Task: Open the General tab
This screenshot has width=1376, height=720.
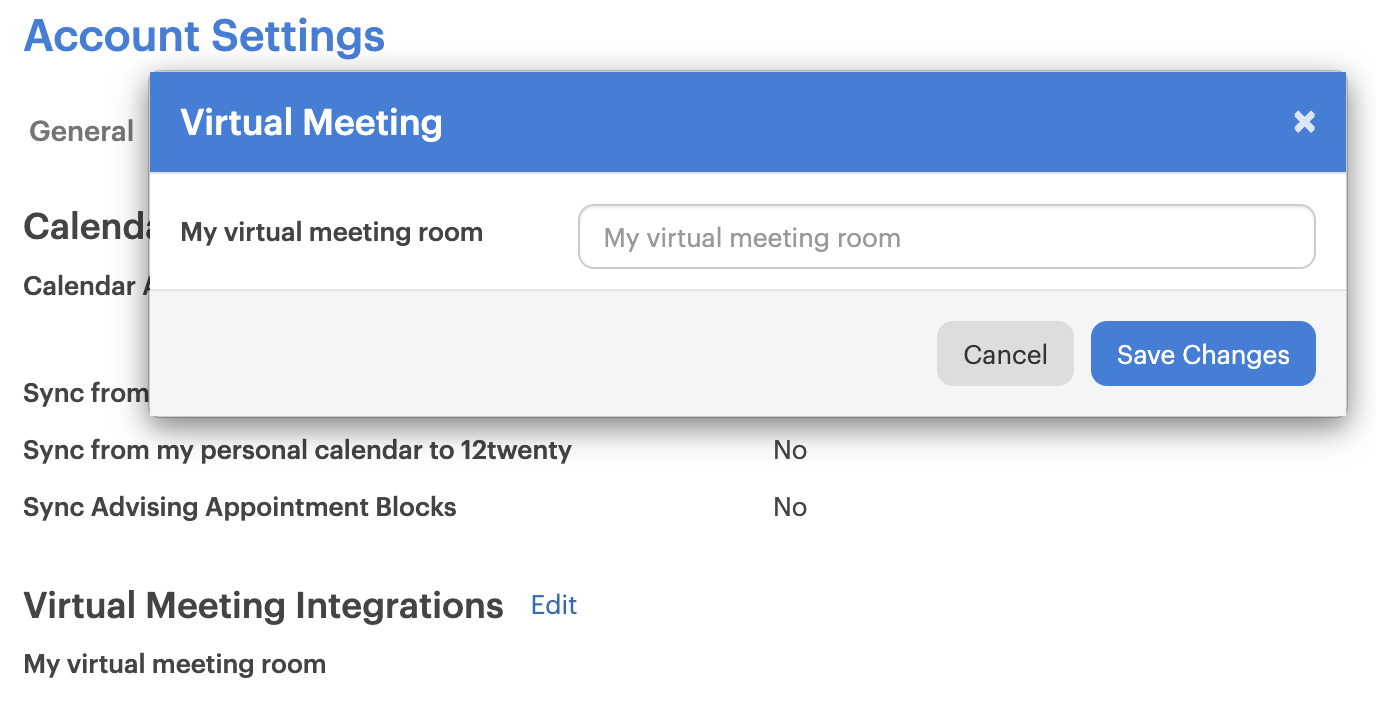Action: coord(82,132)
